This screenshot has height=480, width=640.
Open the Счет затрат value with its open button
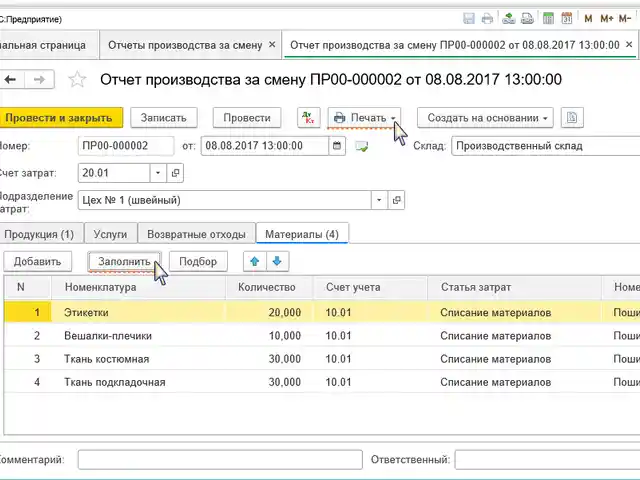pyautogui.click(x=175, y=173)
